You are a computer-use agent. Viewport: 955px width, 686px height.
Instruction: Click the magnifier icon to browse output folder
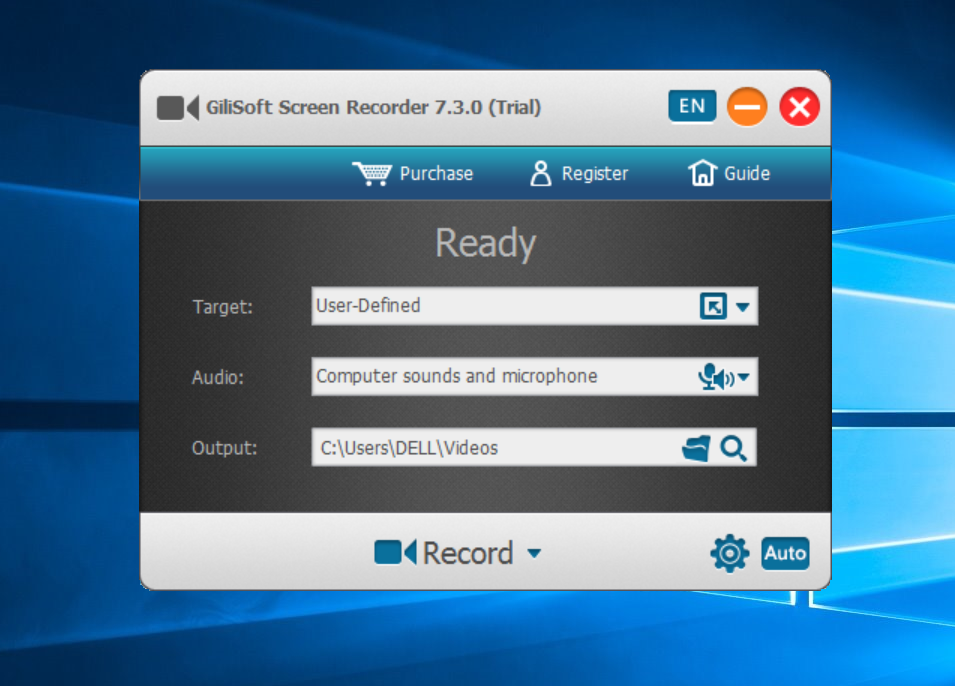pos(735,448)
